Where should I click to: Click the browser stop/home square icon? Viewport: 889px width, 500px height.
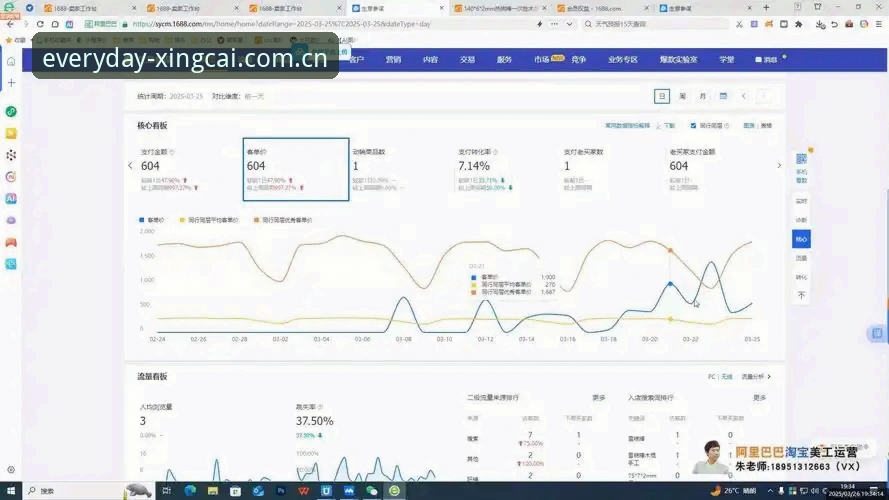[55, 24]
